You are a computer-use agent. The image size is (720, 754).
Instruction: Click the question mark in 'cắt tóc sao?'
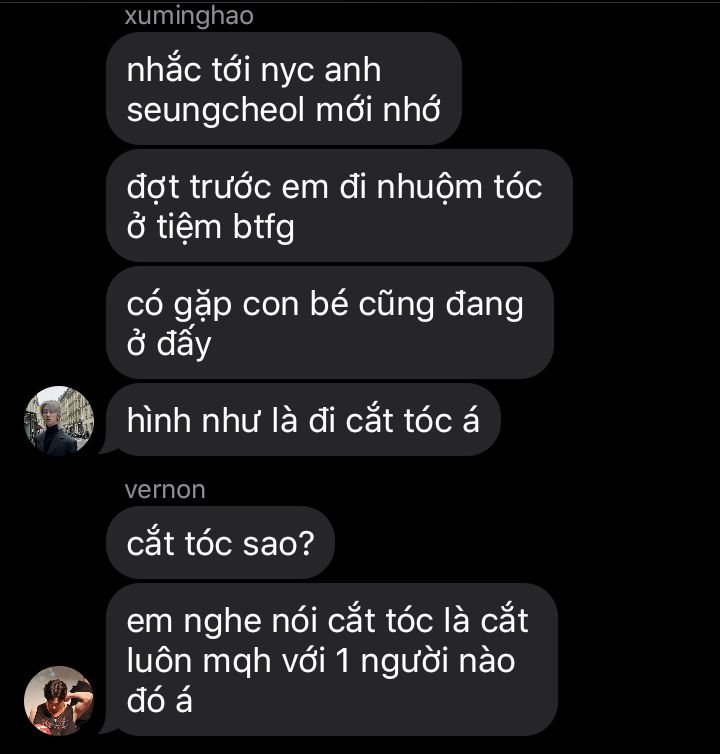[x=306, y=544]
